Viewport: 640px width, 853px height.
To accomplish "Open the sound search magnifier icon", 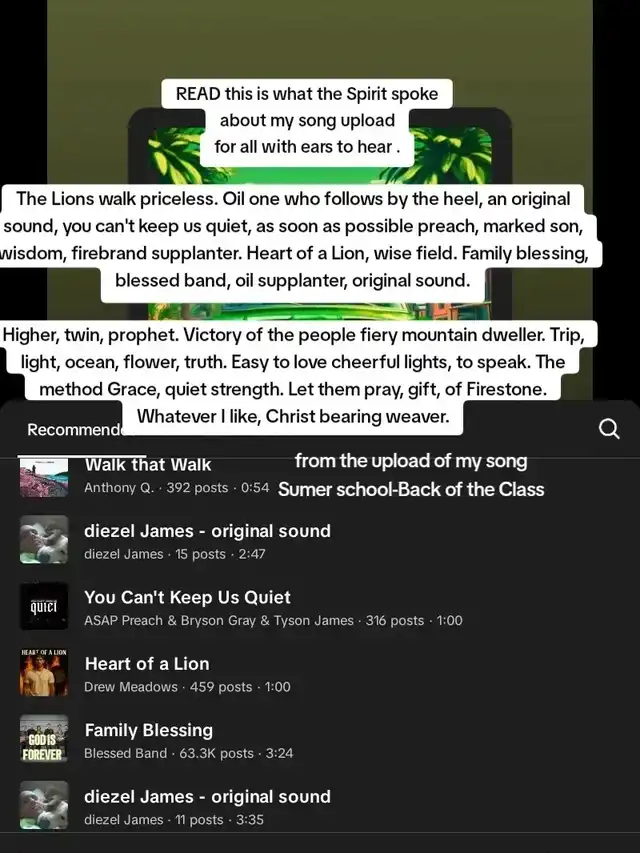I will [x=609, y=429].
